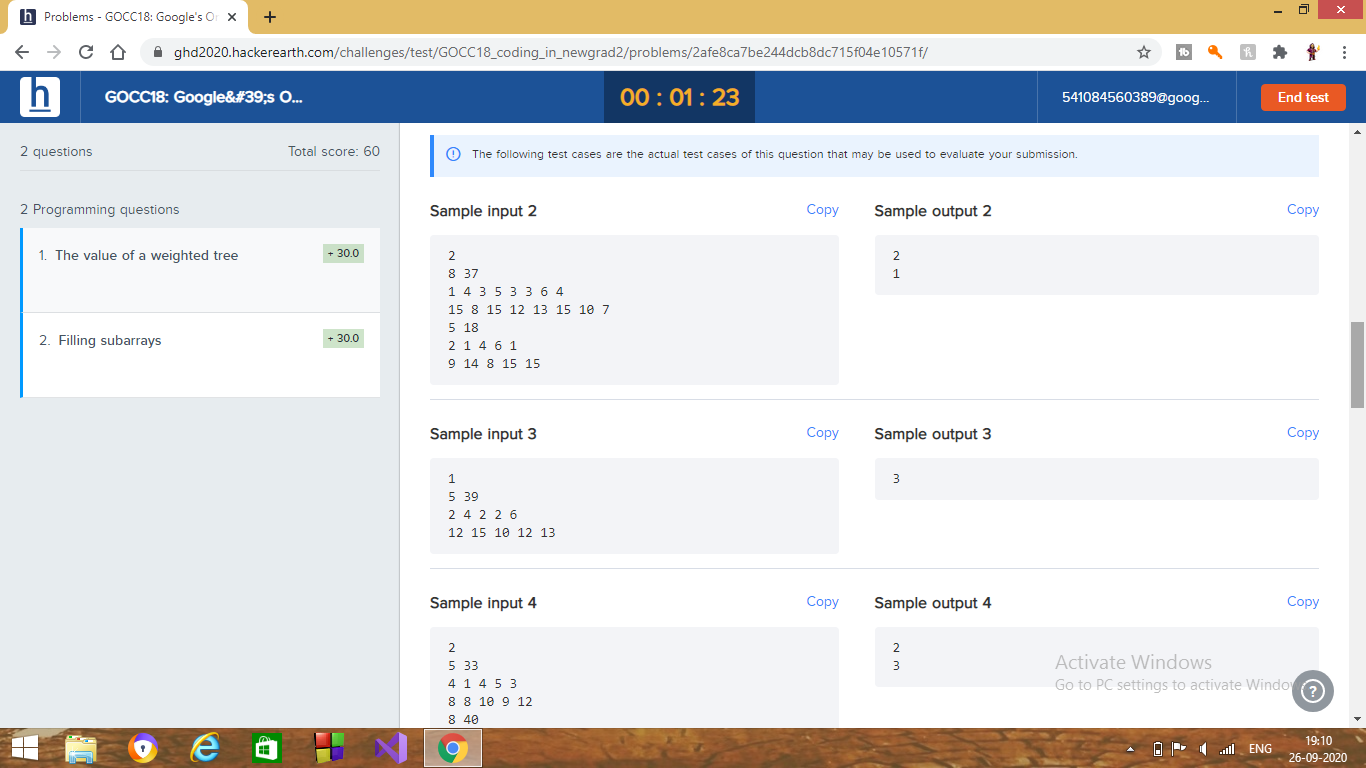Go to browser home page icon

click(x=118, y=52)
